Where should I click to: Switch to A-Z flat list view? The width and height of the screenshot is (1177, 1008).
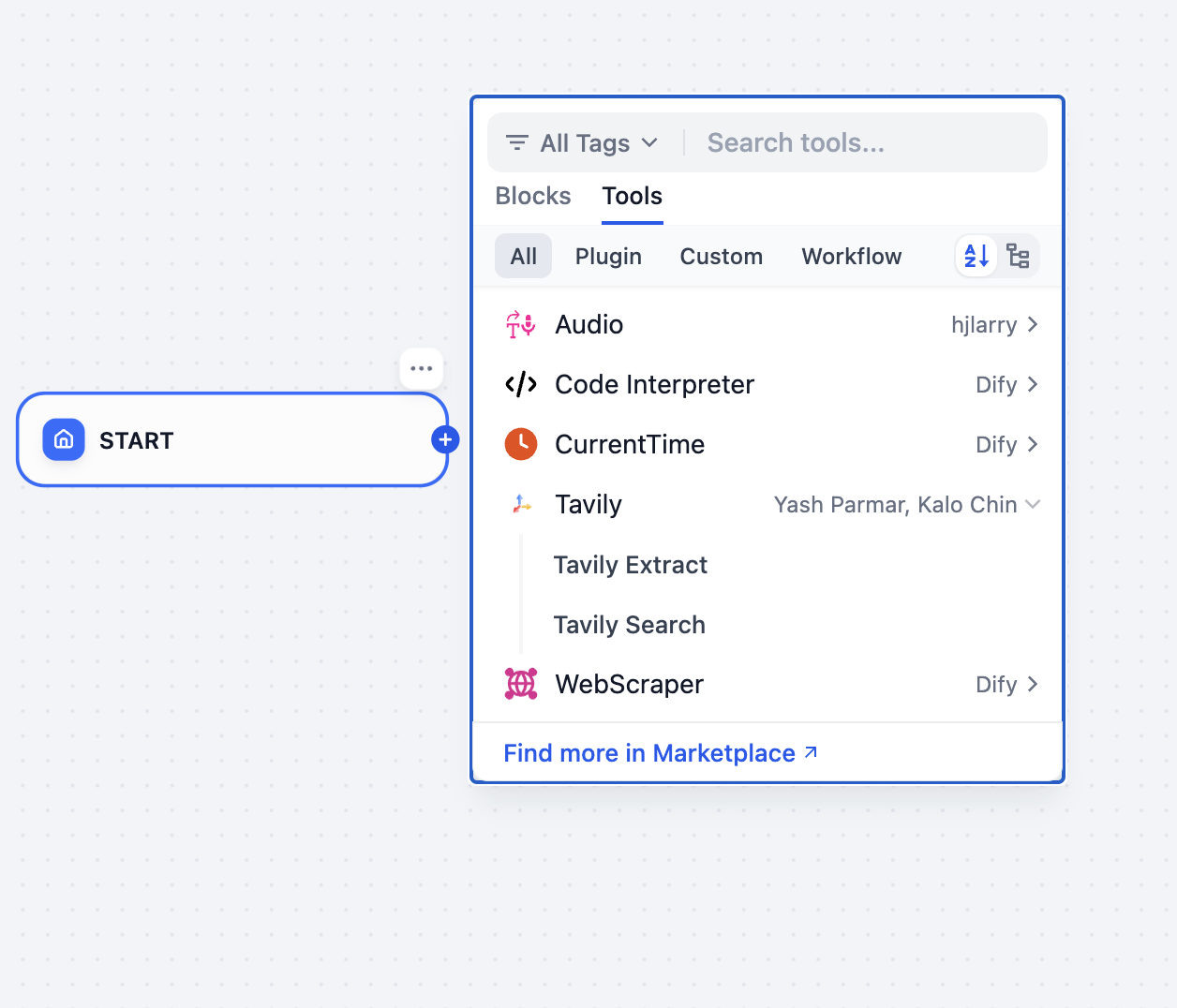[976, 256]
